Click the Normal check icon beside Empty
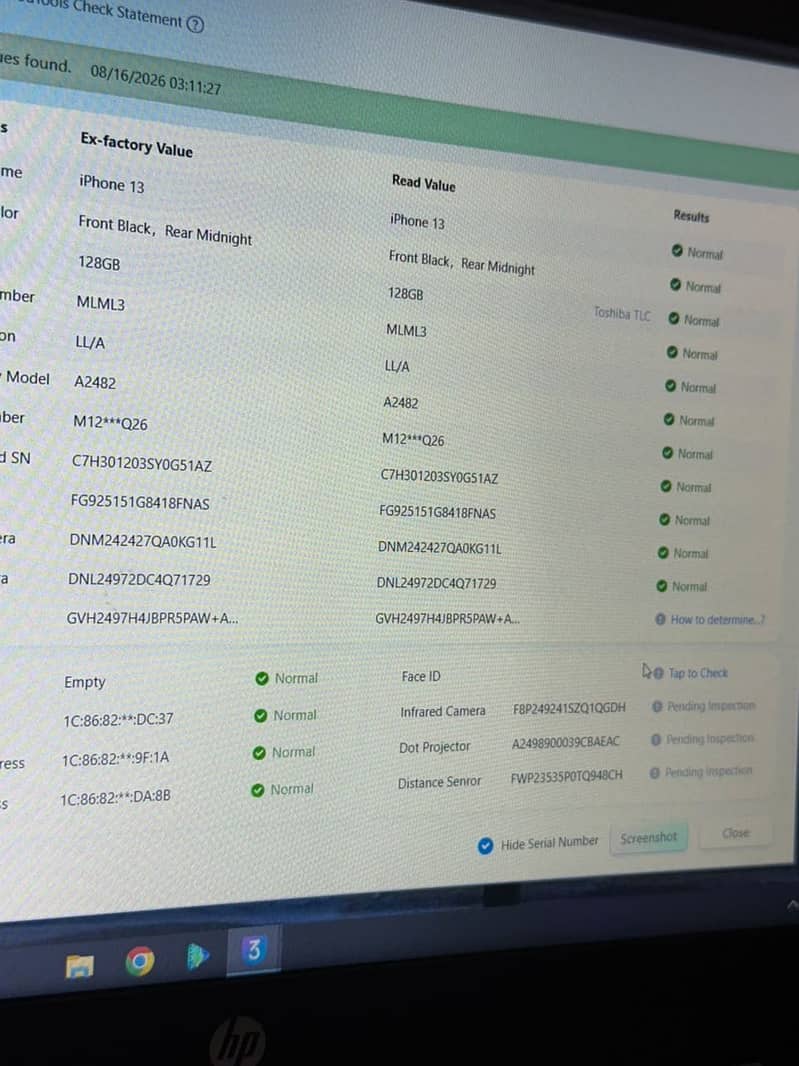The image size is (799, 1066). [262, 678]
